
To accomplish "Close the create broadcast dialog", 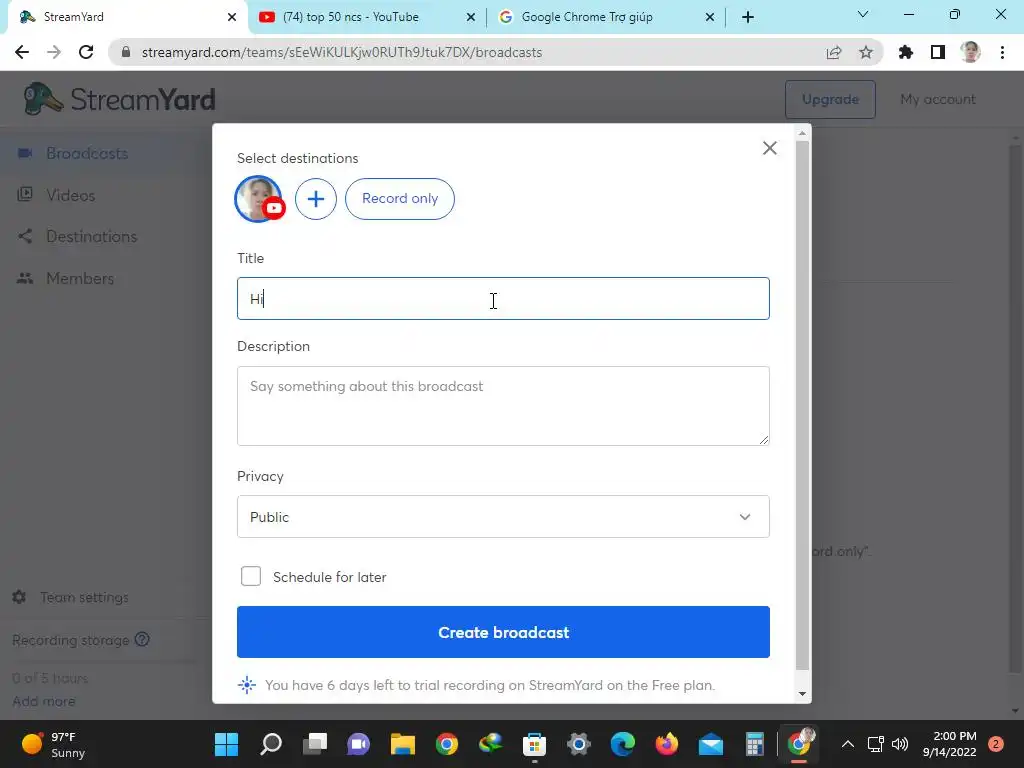I will [769, 148].
